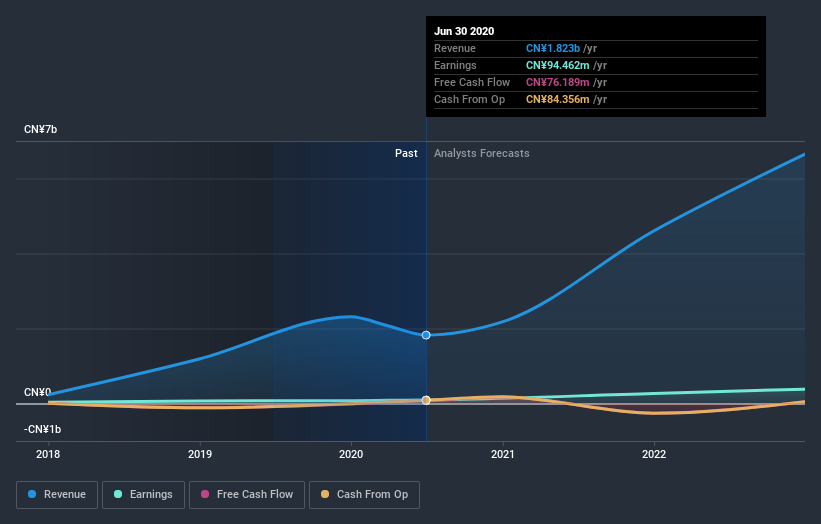Viewport: 821px width, 524px height.
Task: Click the Free Cash Flow row label in tooltip
Action: 472,82
